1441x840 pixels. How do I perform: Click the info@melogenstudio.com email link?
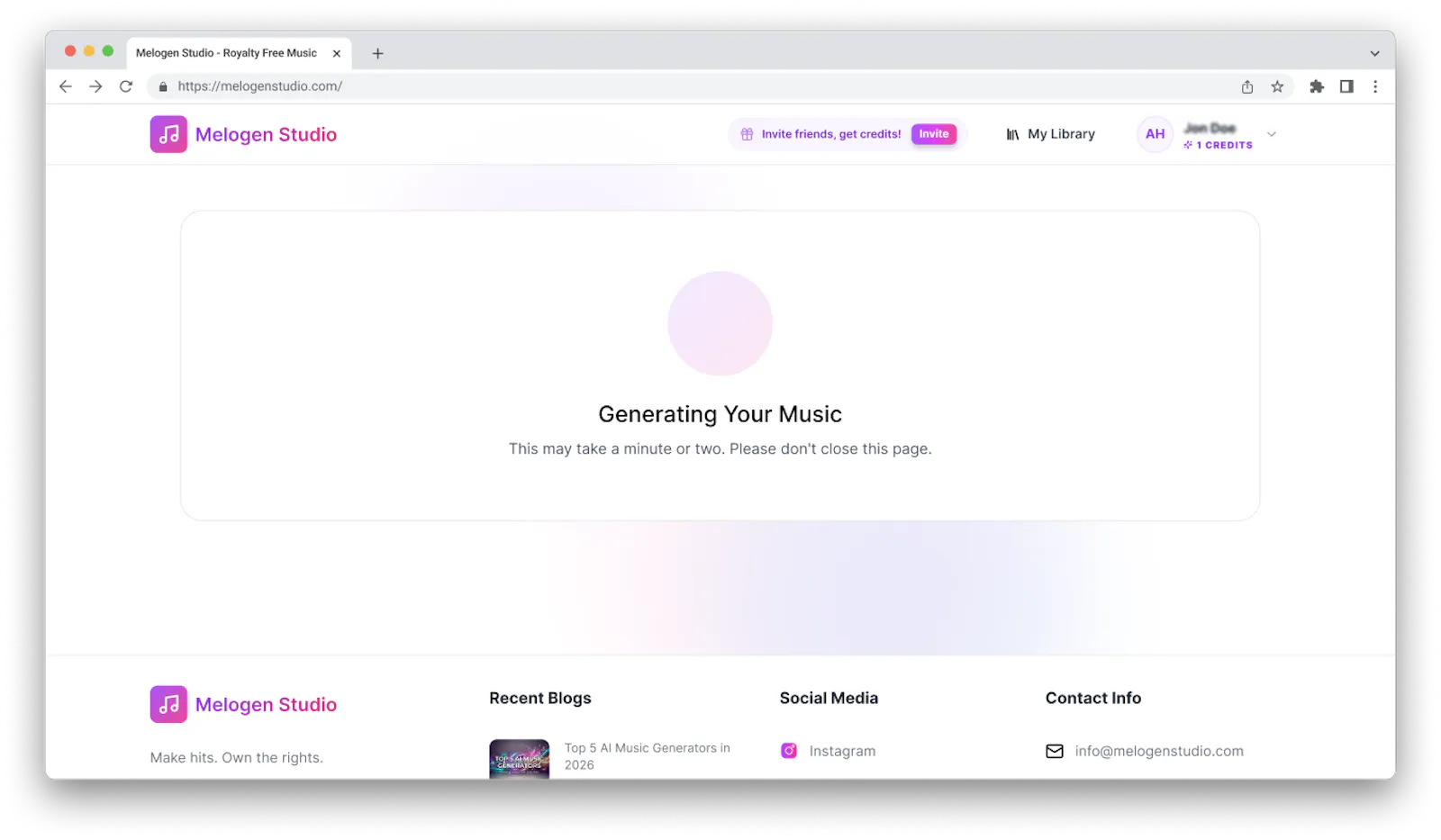[x=1159, y=751]
